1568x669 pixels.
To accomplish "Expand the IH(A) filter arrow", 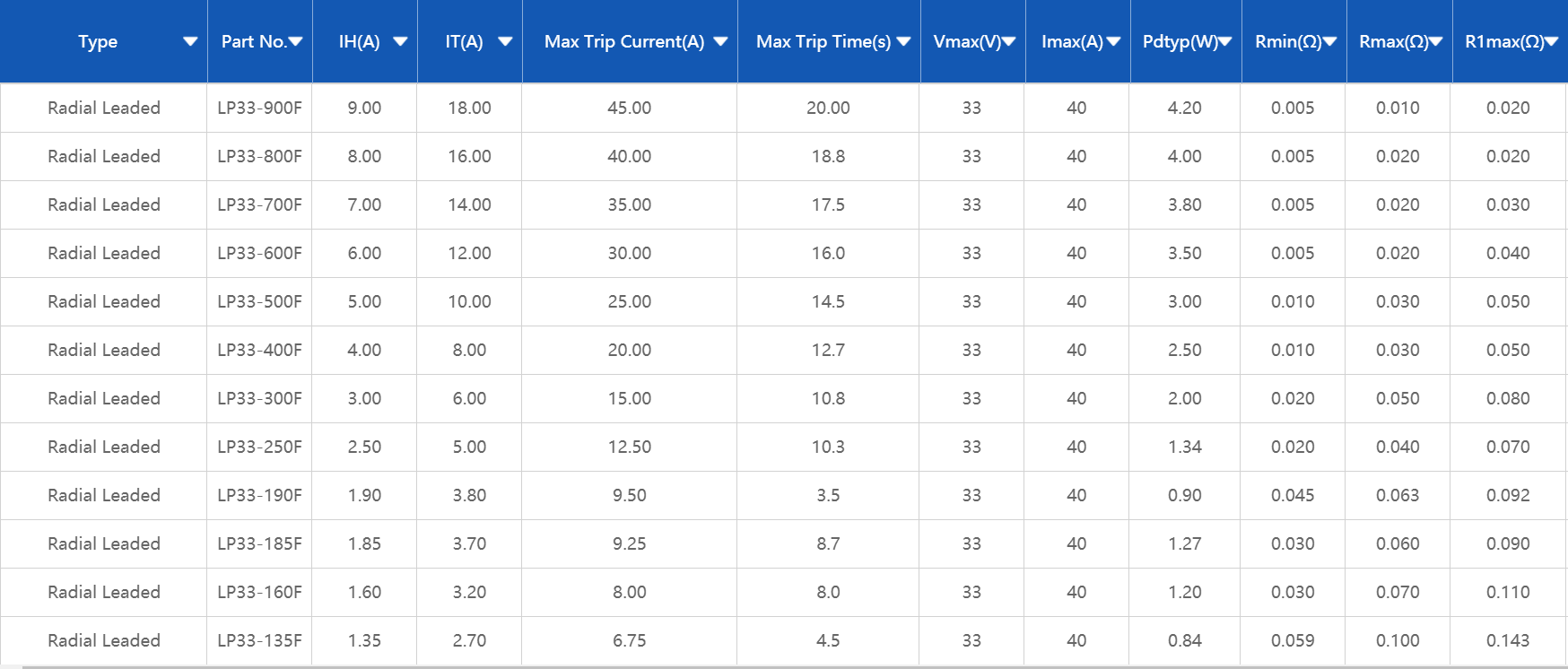I will 401,41.
